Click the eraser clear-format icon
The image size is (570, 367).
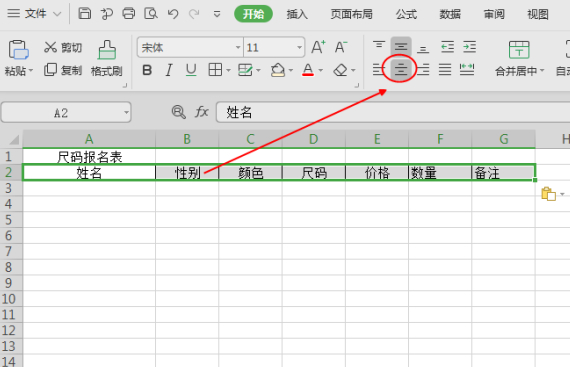tap(340, 70)
